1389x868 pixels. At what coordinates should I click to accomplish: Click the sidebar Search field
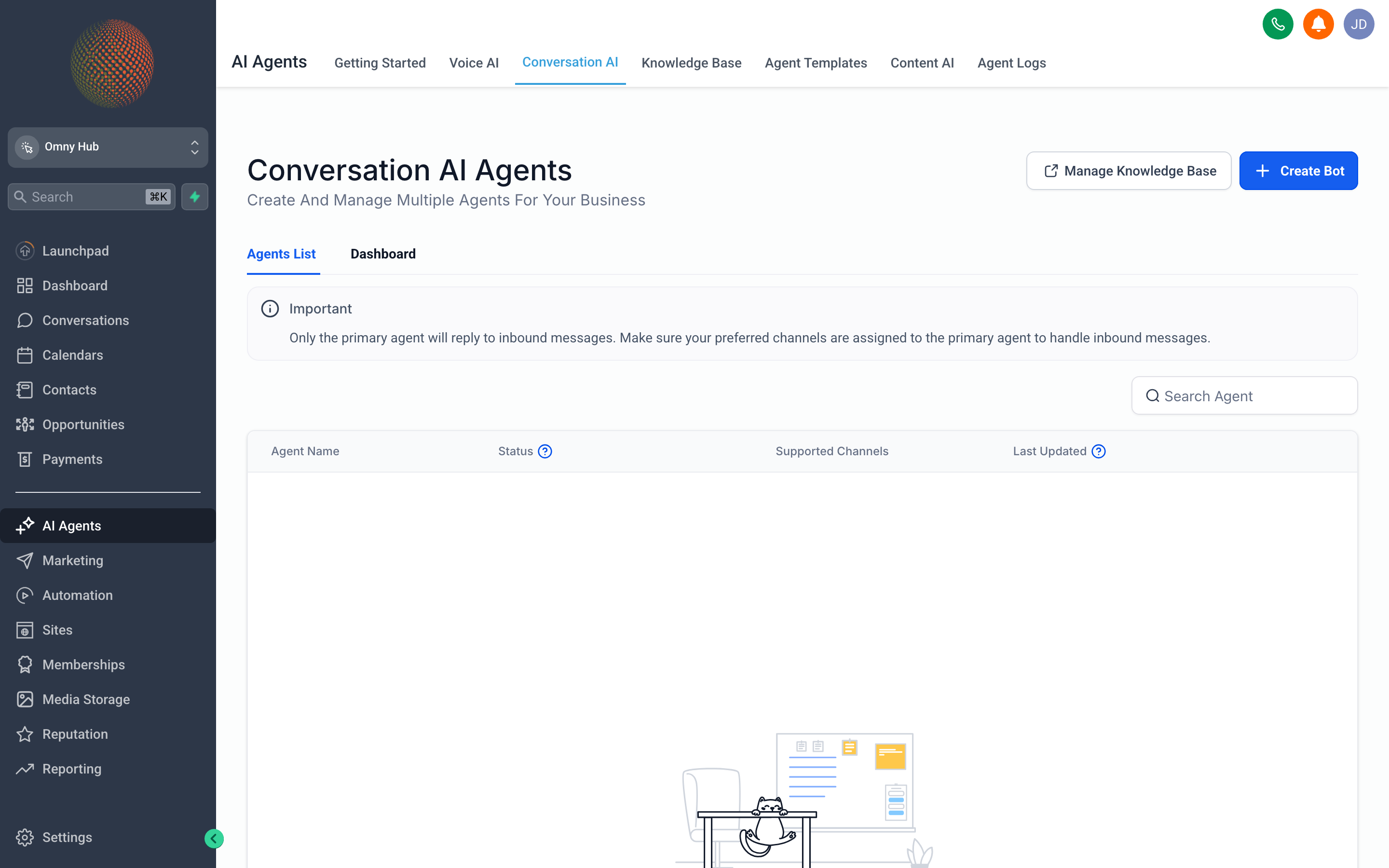tap(92, 197)
